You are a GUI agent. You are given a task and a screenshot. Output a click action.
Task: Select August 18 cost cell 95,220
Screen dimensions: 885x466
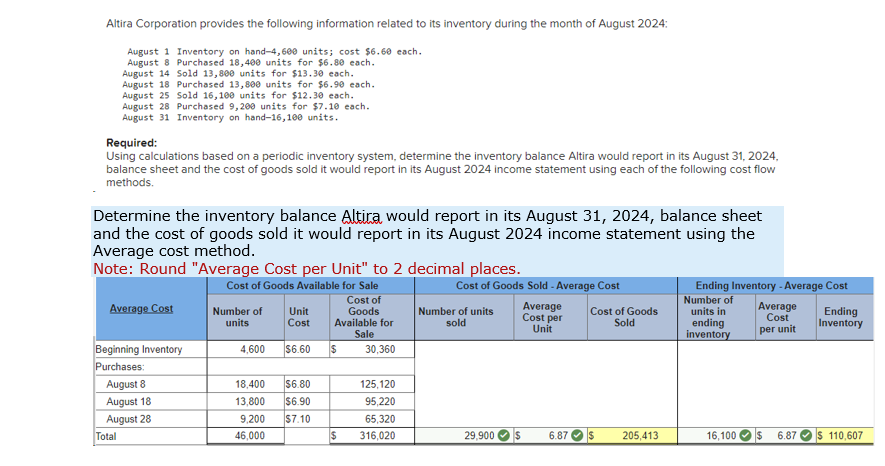pyautogui.click(x=371, y=402)
